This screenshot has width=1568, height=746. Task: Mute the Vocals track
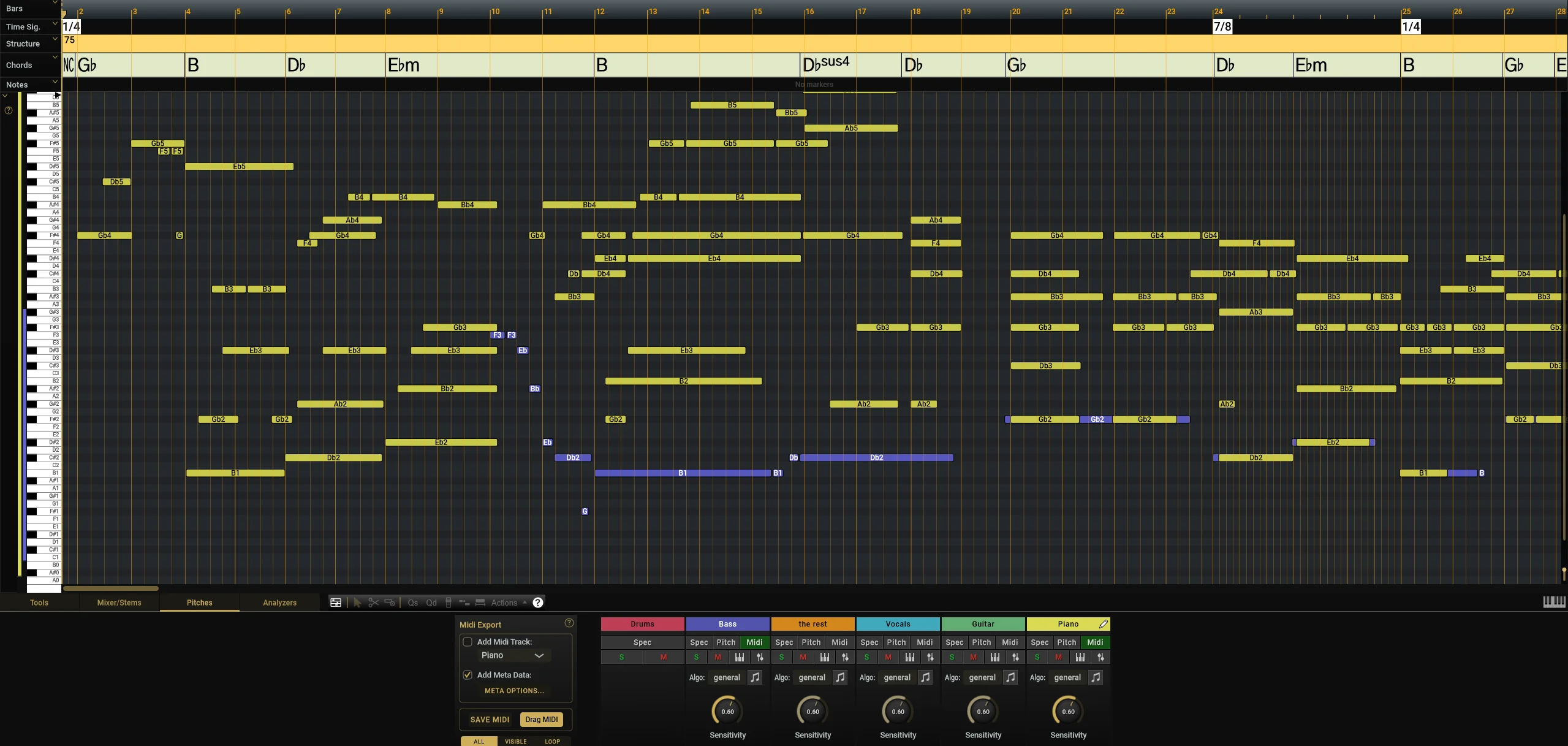point(888,657)
